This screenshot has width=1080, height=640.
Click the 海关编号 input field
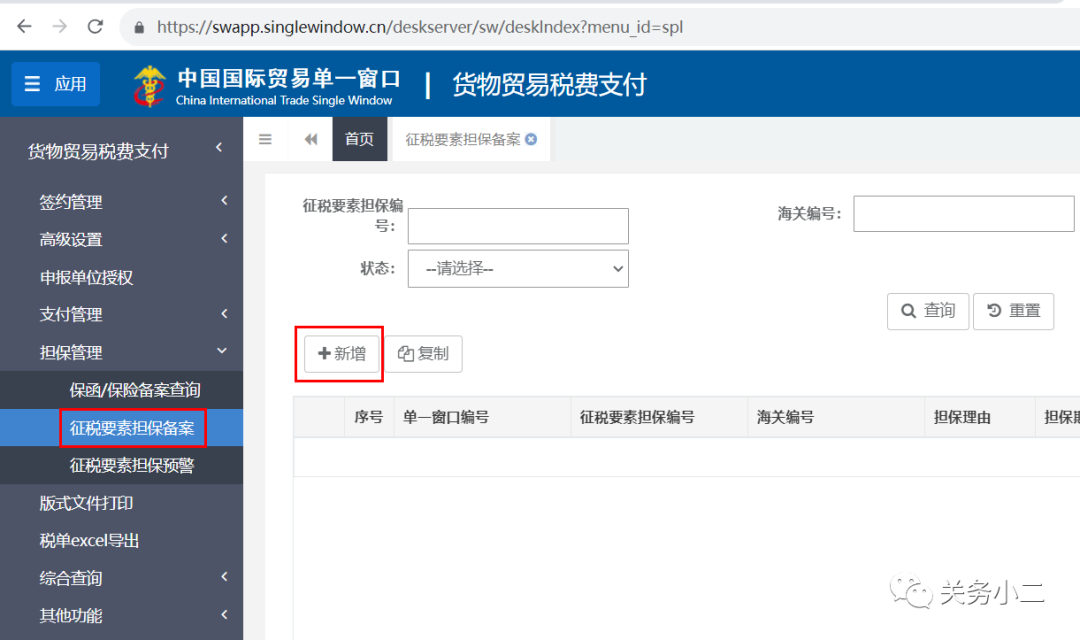coord(963,213)
